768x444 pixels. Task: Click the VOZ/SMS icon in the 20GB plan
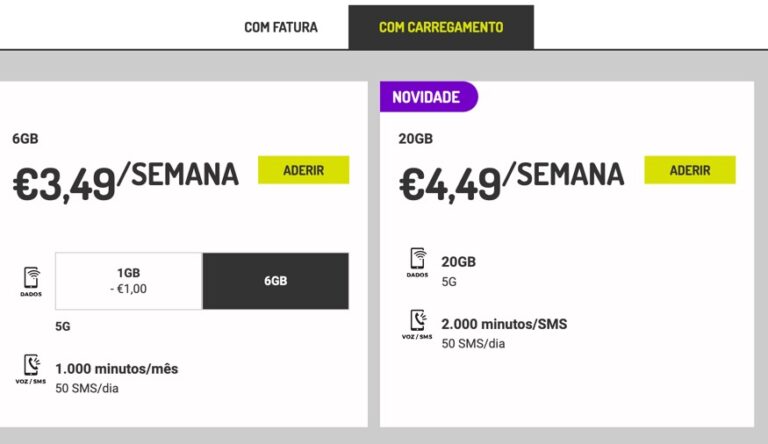point(418,322)
